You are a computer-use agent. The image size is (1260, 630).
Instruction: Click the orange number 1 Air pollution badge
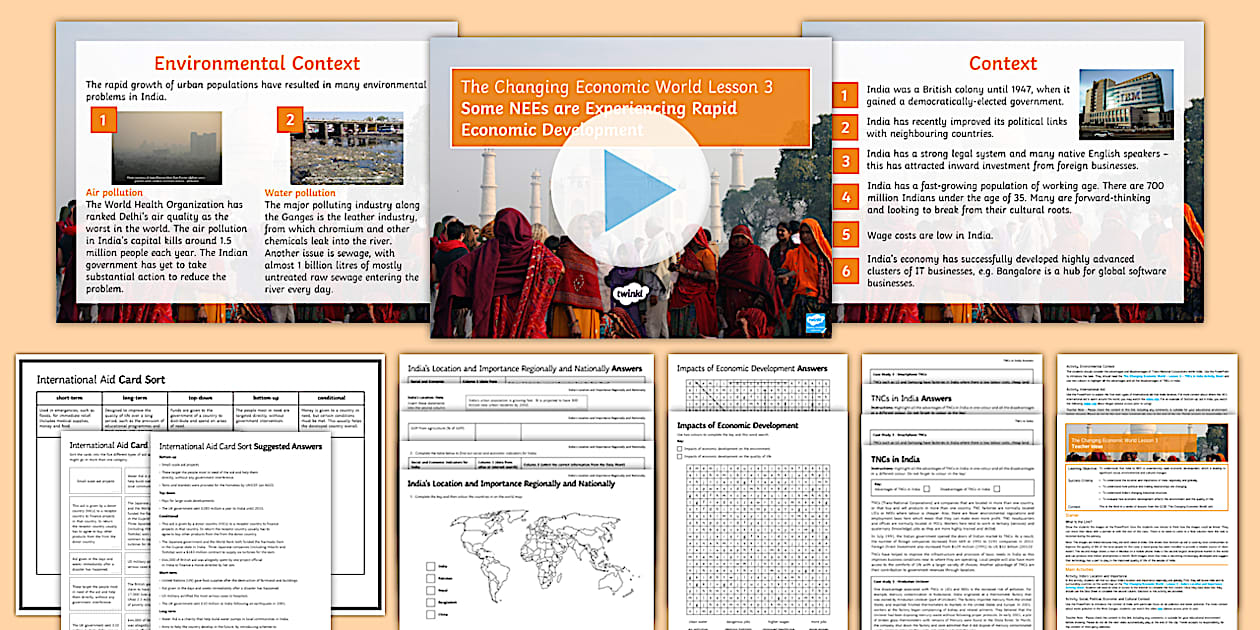point(103,122)
